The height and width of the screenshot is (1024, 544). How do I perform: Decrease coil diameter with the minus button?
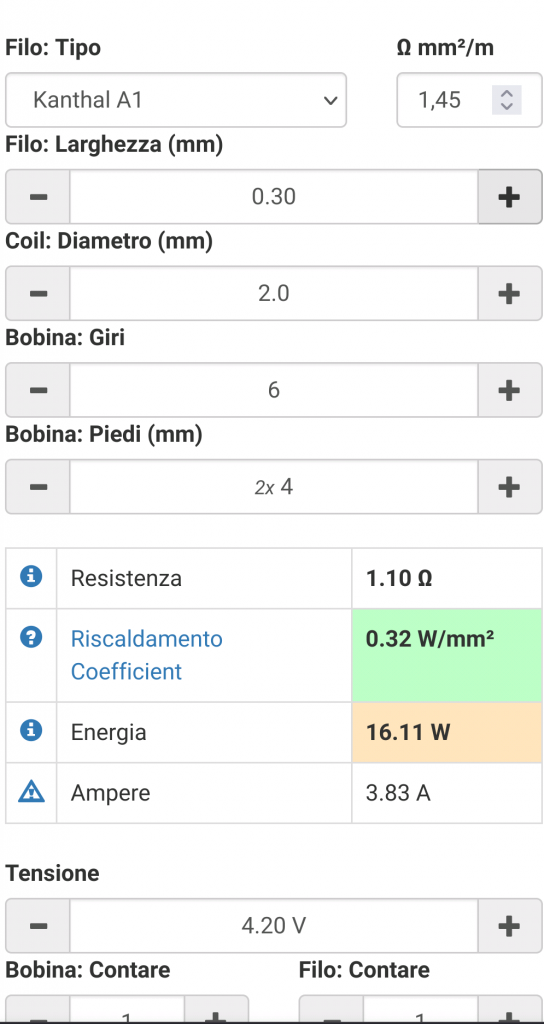click(x=38, y=293)
